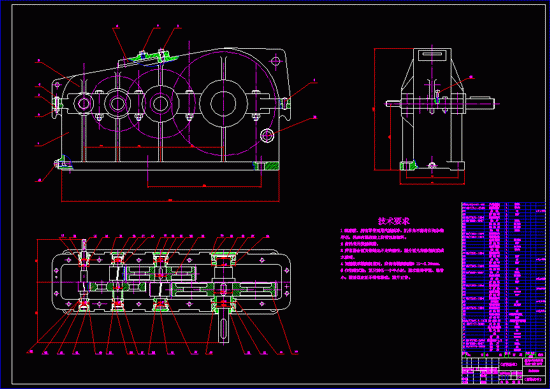This screenshot has width=550, height=389.
Task: Click the tall red vertical dimension beside side view
Action: point(375,109)
